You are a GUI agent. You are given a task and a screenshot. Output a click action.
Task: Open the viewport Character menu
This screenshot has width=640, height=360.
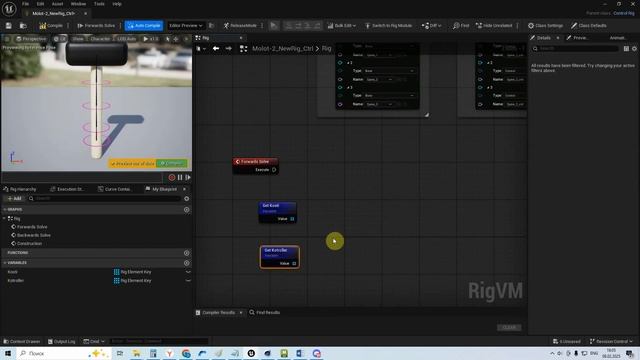tap(100, 39)
